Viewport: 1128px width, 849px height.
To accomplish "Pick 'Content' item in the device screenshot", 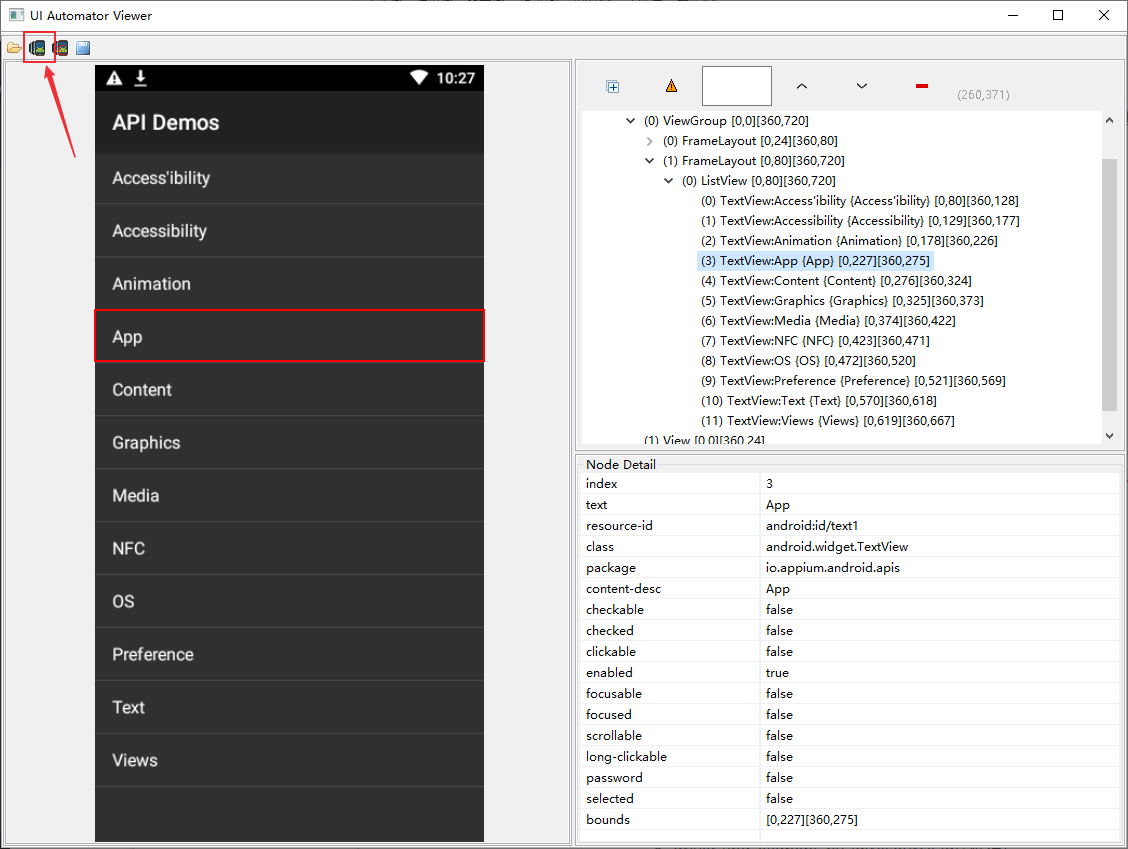I will tap(289, 389).
